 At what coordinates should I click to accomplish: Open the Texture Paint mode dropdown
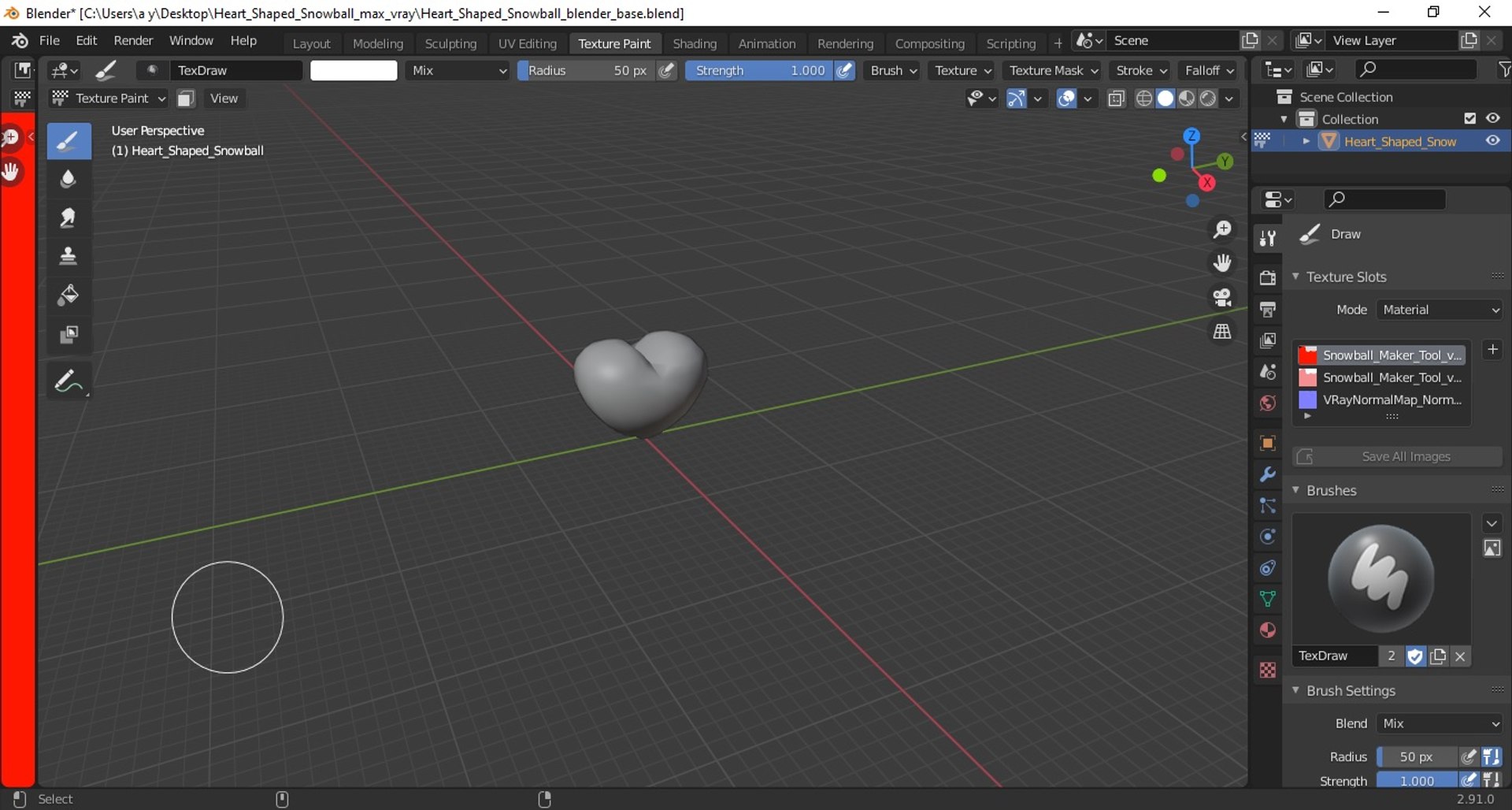[109, 98]
